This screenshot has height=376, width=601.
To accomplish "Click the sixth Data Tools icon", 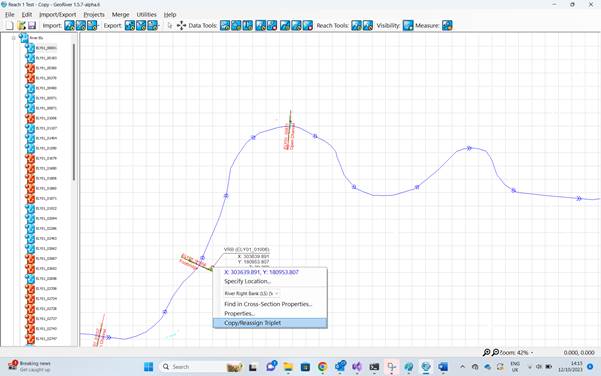I will point(285,26).
